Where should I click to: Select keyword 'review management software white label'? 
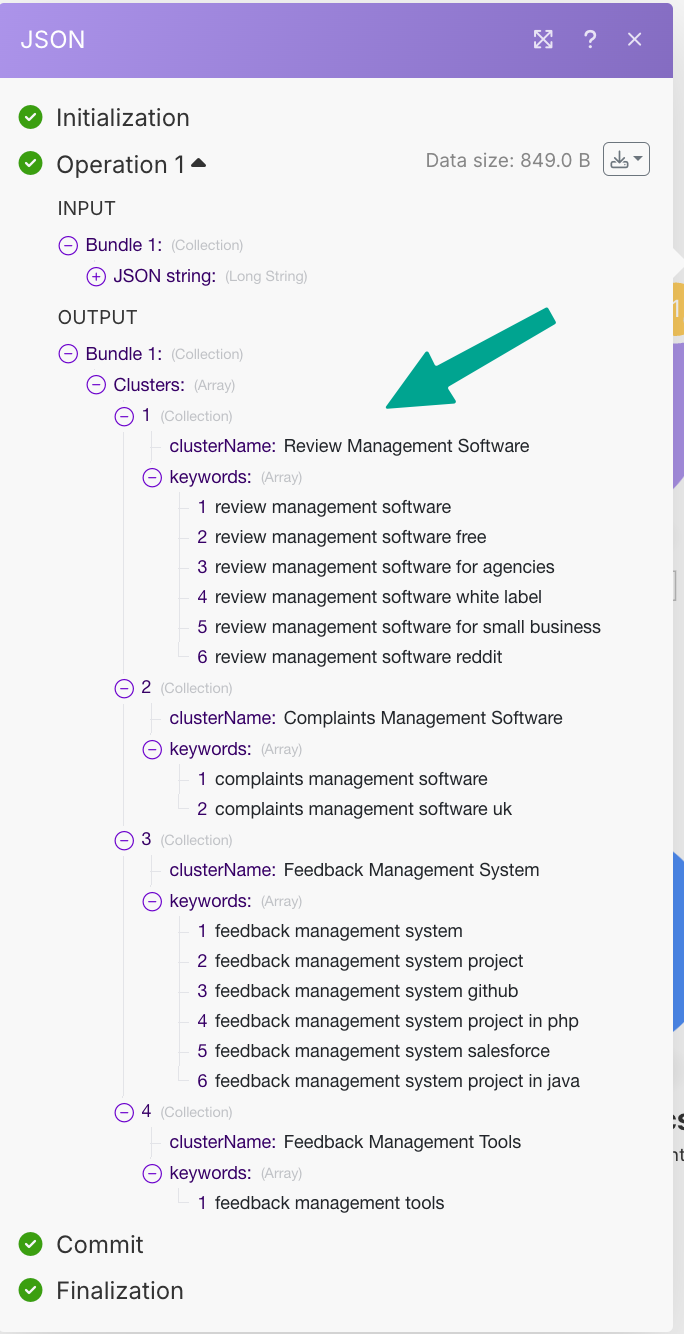coord(378,597)
